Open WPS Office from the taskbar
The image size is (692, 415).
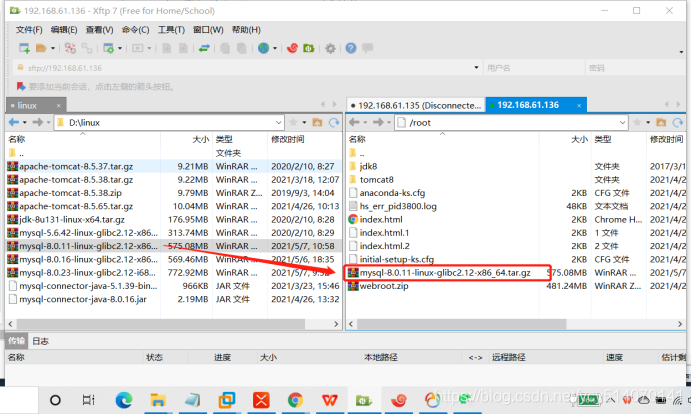click(x=330, y=400)
